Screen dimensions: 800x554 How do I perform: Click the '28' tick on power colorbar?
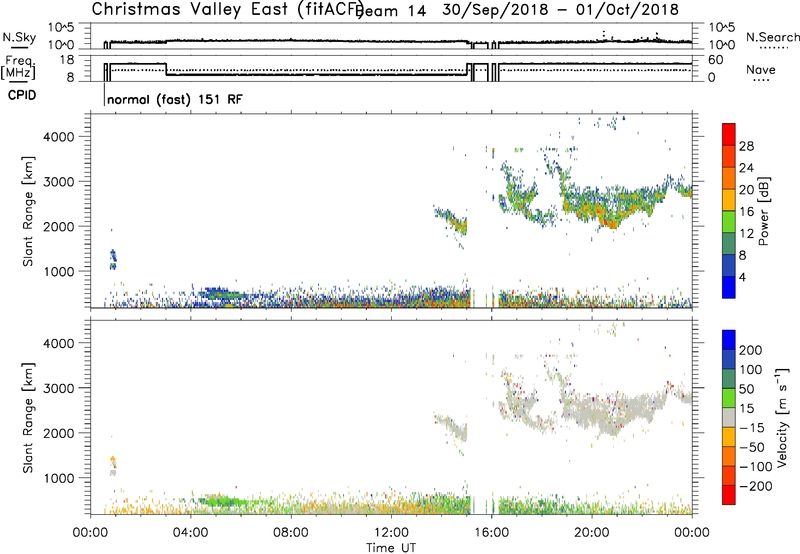(x=746, y=146)
